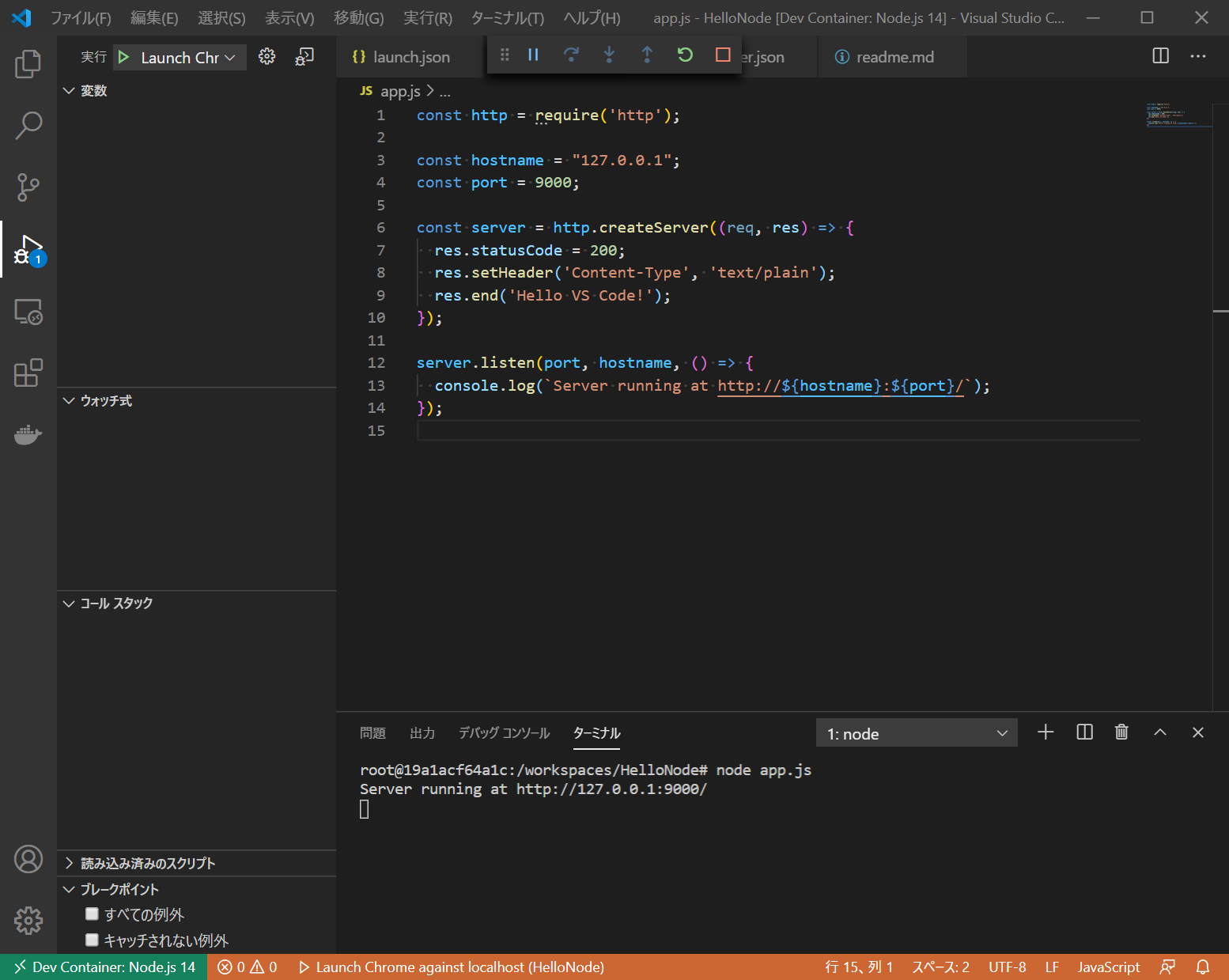The height and width of the screenshot is (980, 1229).
Task: Close the terminal panel
Action: [x=1198, y=732]
